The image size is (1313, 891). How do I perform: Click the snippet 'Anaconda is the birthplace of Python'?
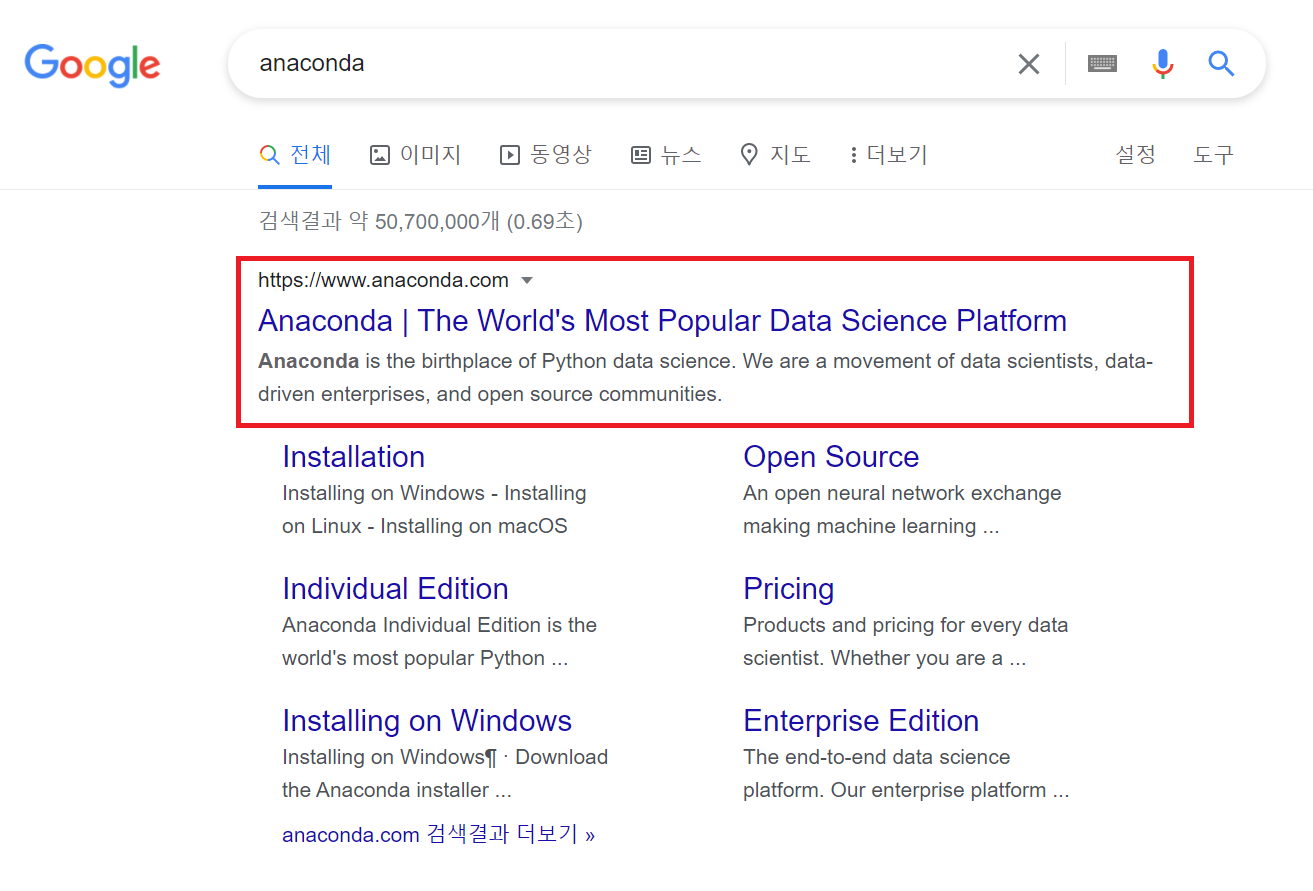click(705, 377)
